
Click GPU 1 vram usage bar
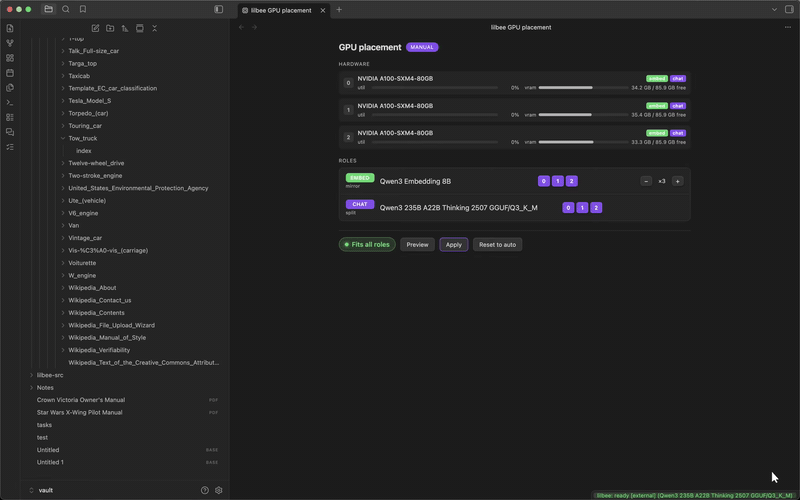click(x=583, y=115)
